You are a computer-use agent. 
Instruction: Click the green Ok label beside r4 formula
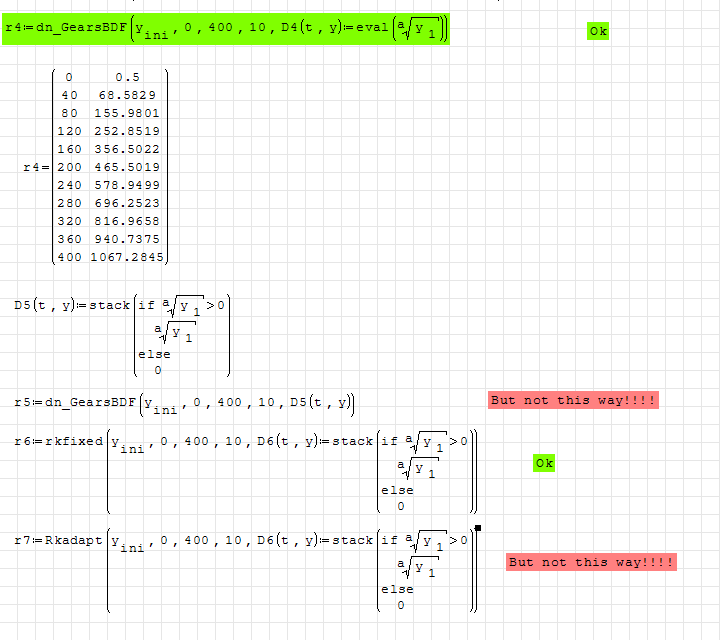[x=598, y=31]
